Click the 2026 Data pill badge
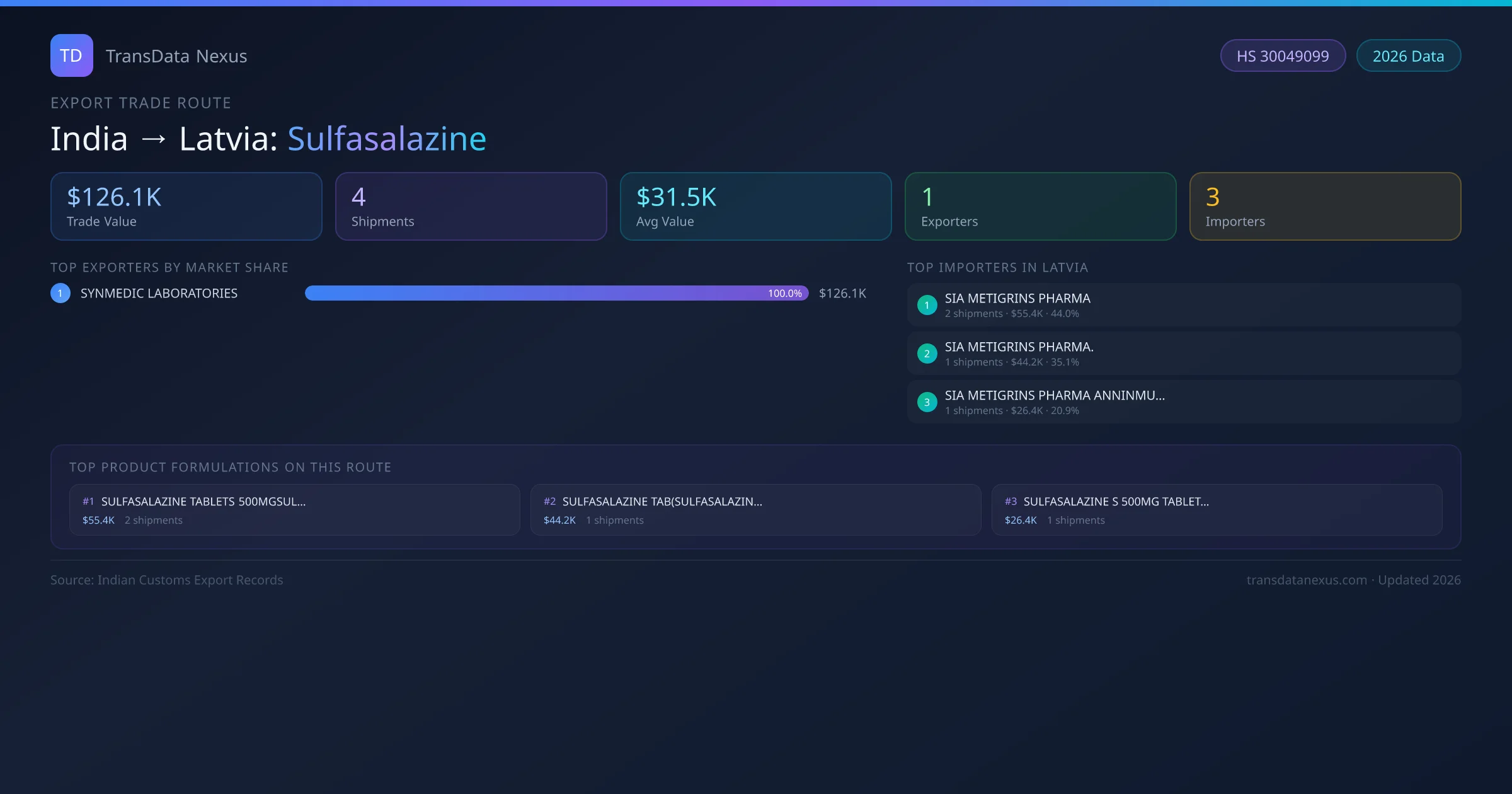Image resolution: width=1512 pixels, height=794 pixels. (1408, 56)
